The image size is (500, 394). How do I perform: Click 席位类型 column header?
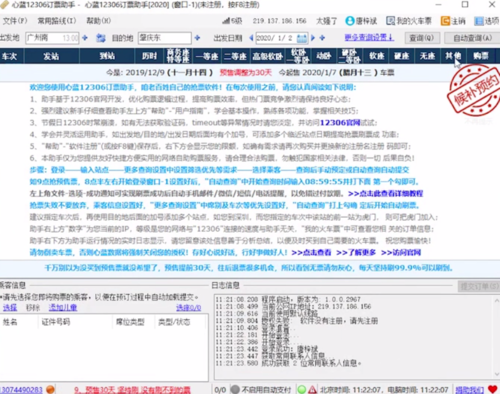coord(134,322)
